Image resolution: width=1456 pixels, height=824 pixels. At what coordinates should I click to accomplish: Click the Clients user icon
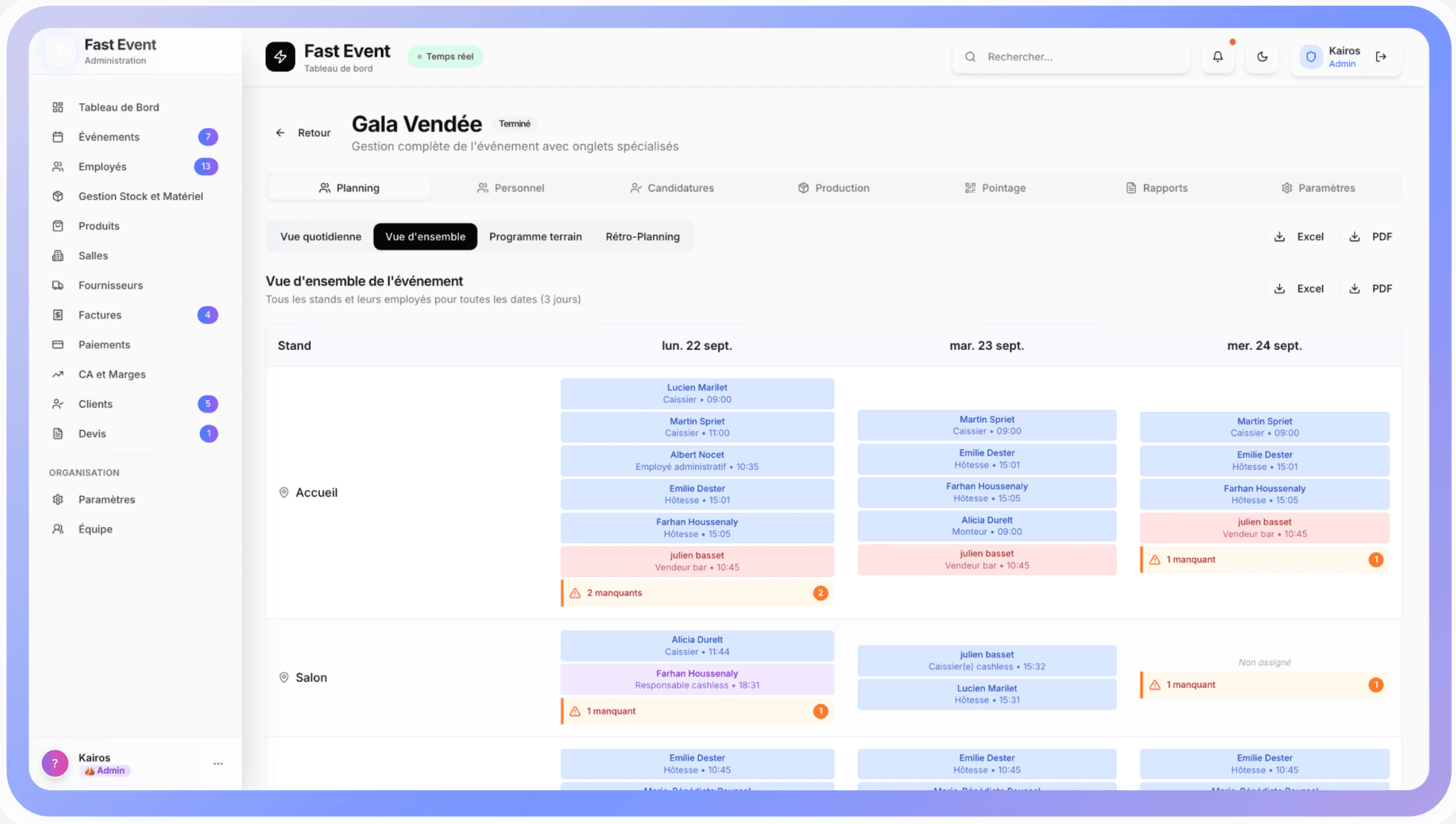coord(58,404)
